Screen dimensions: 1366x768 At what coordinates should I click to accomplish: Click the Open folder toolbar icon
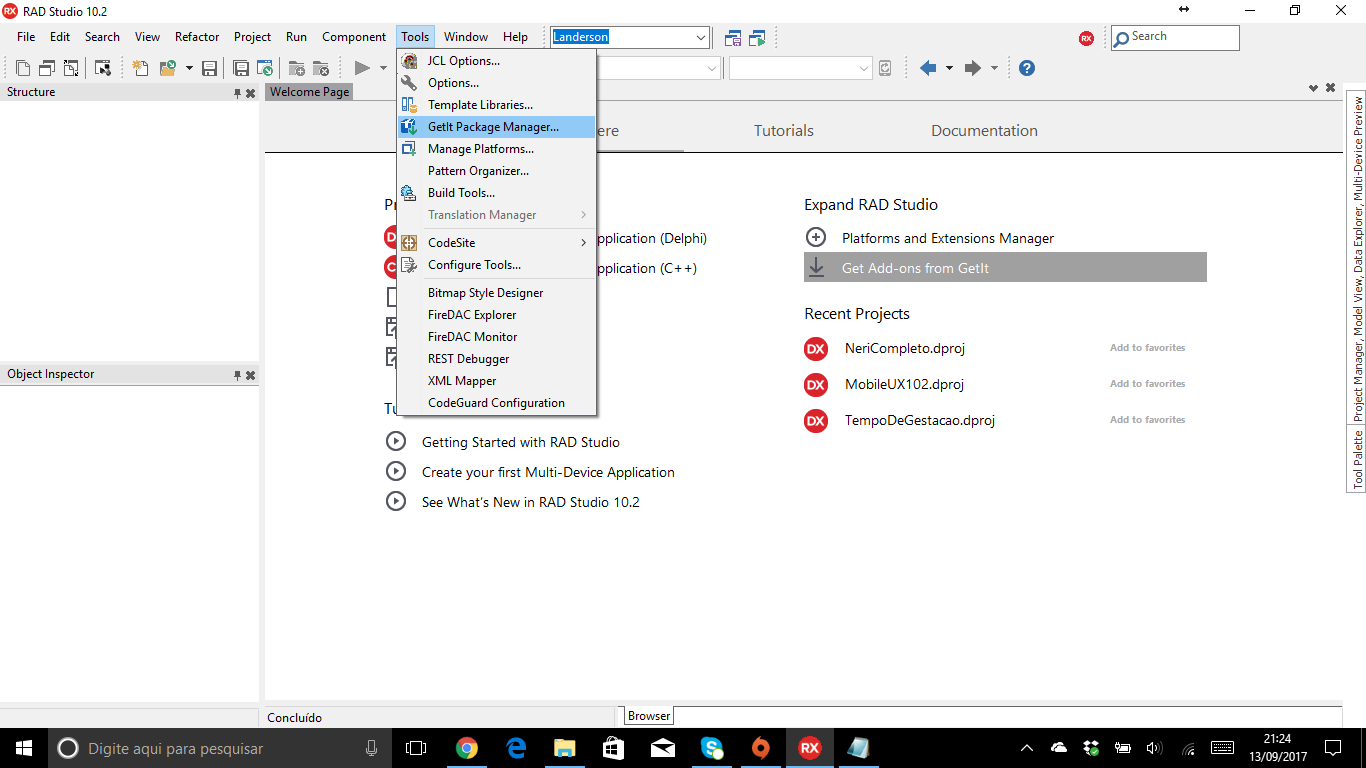click(x=167, y=68)
